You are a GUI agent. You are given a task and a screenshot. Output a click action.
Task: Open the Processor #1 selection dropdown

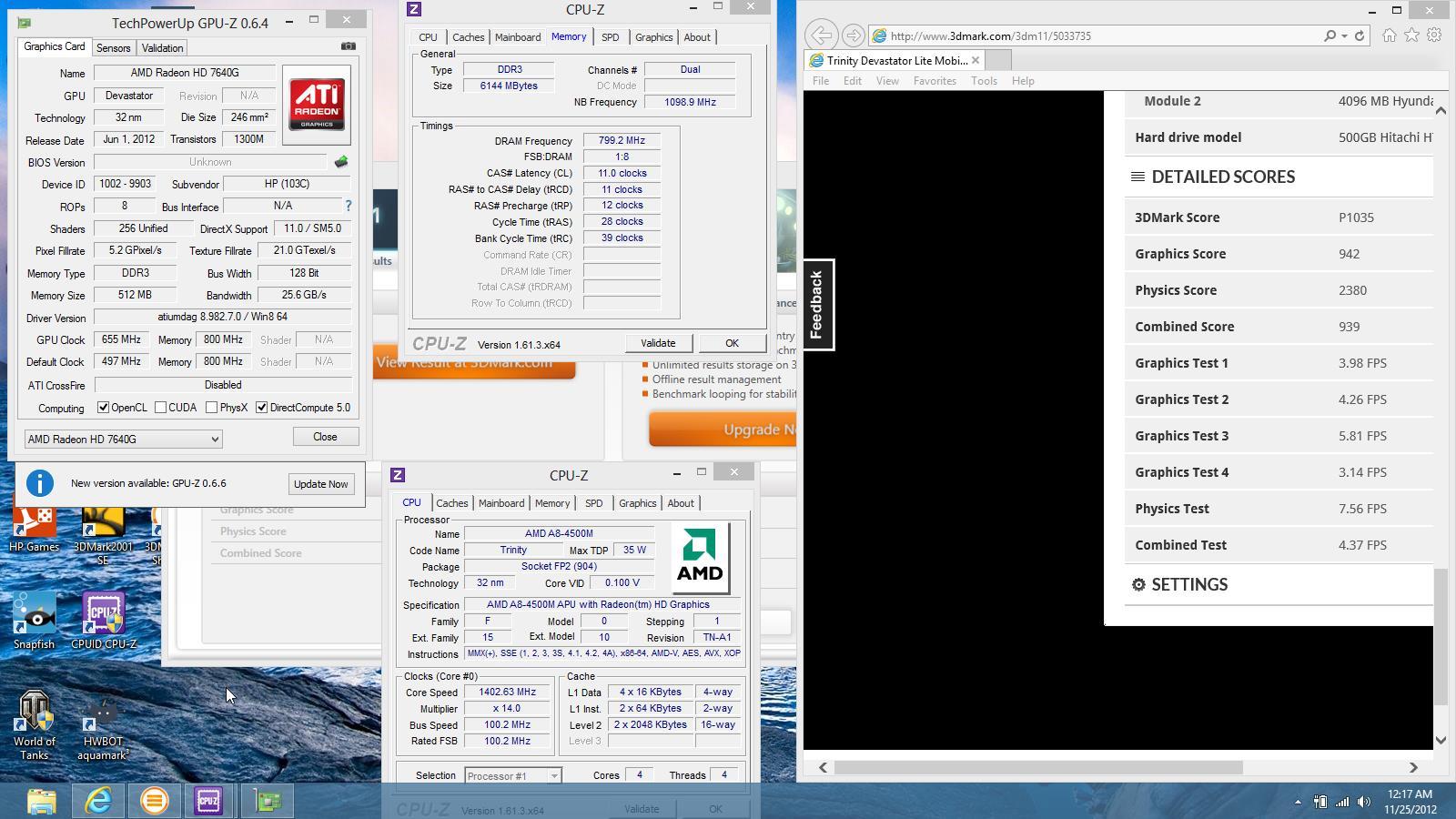(512, 775)
